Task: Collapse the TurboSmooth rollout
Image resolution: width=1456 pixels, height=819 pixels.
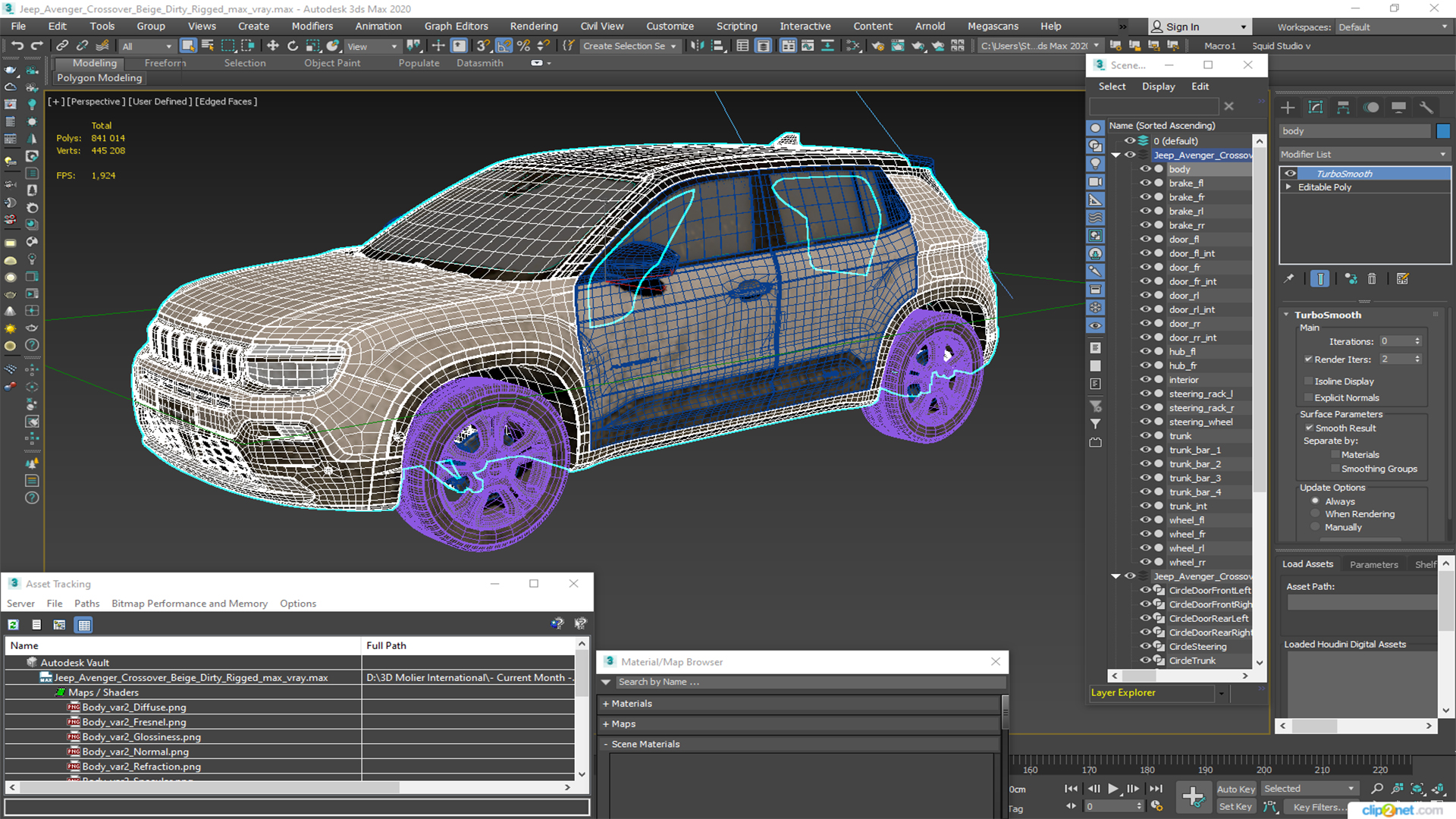Action: (x=1286, y=315)
